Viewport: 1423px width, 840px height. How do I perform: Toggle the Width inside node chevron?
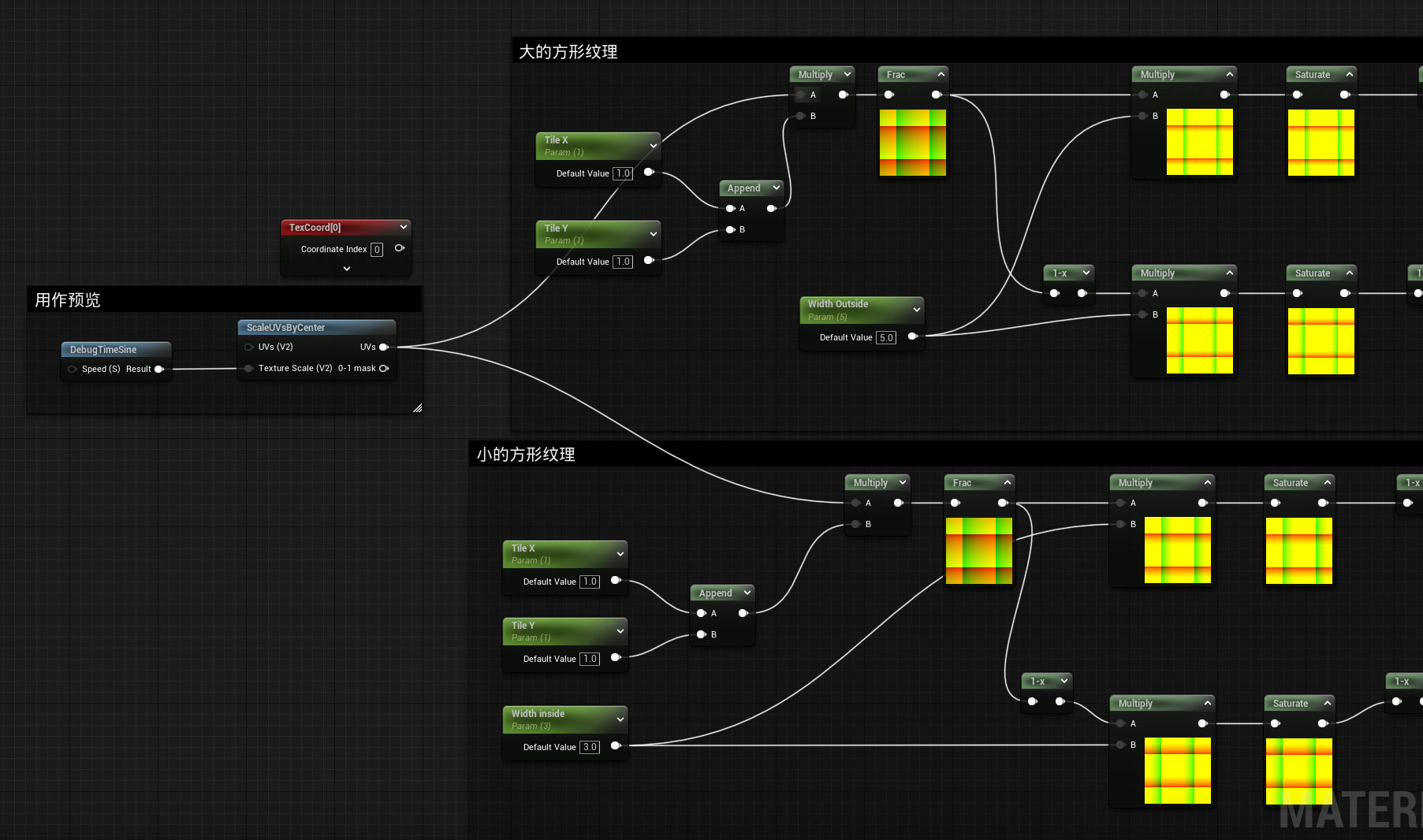coord(620,719)
